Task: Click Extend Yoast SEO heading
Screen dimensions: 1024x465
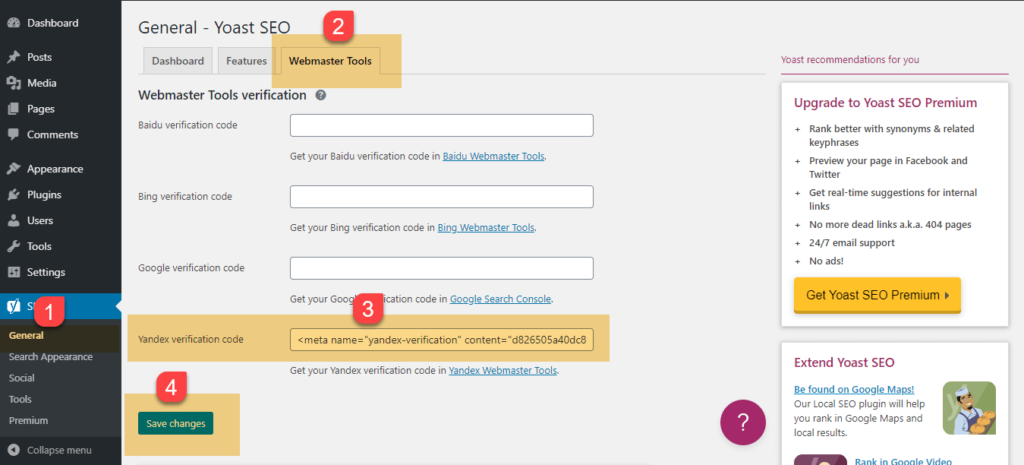Action: (x=844, y=362)
